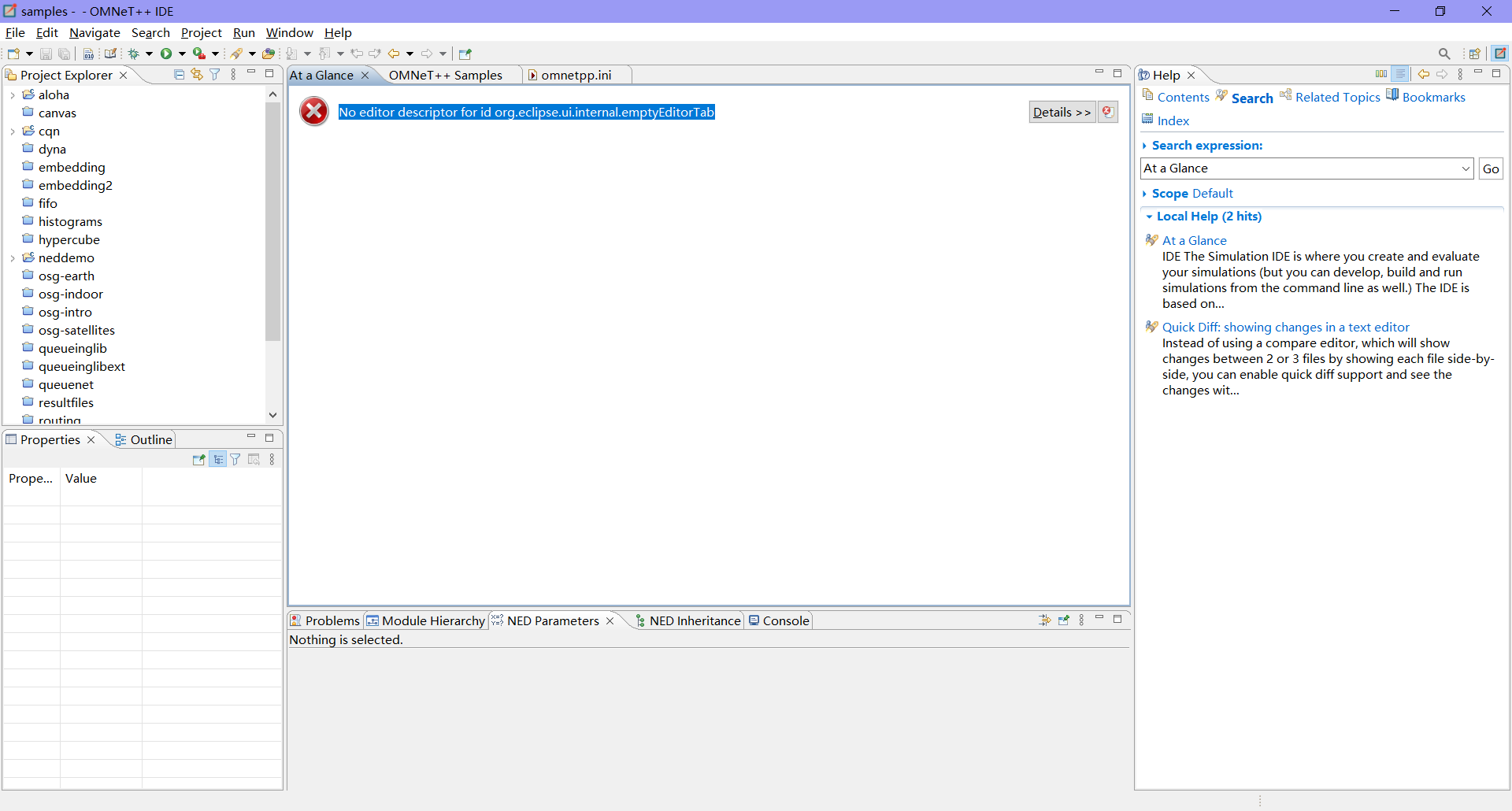Open the Properties view menu dots
This screenshot has width=1512, height=811.
point(272,460)
